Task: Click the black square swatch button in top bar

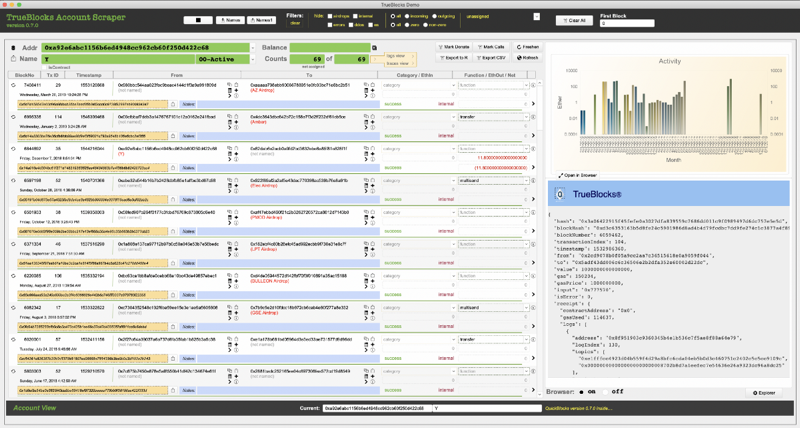Action: point(198,20)
